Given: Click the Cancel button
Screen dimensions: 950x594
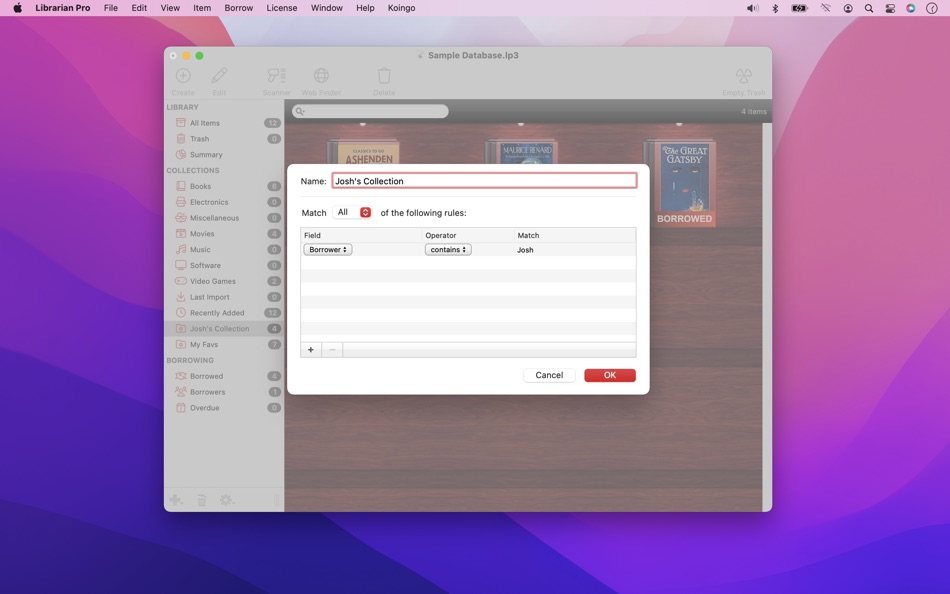Looking at the screenshot, I should point(548,375).
